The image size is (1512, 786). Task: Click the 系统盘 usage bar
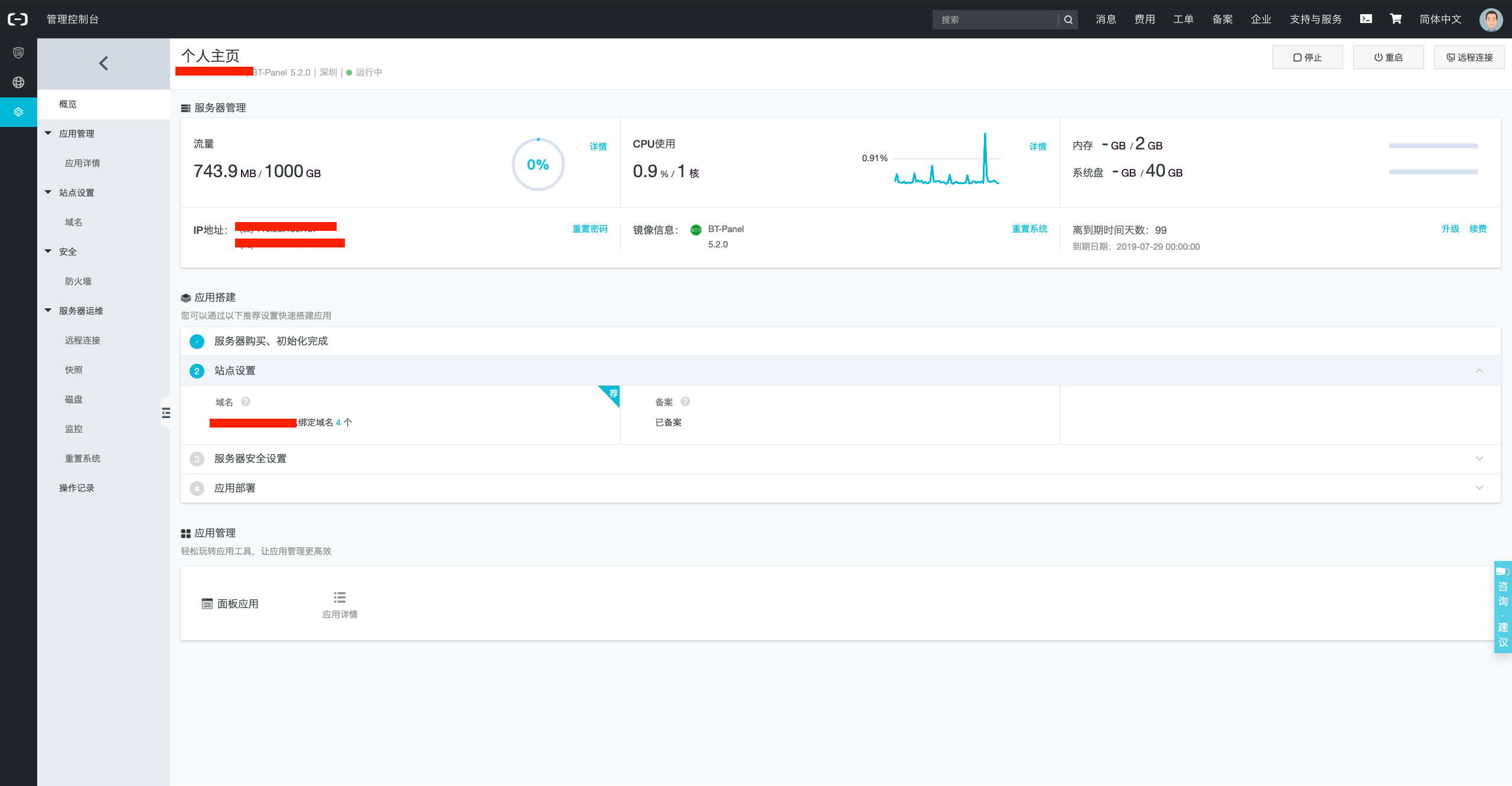[1433, 172]
